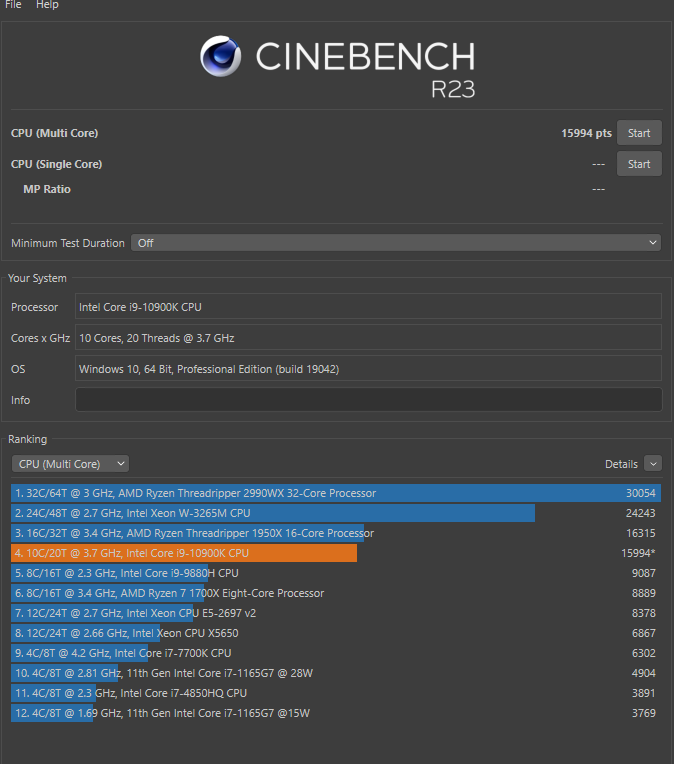This screenshot has width=674, height=764.
Task: Select the i7-7700K ranking row
Action: click(336, 653)
